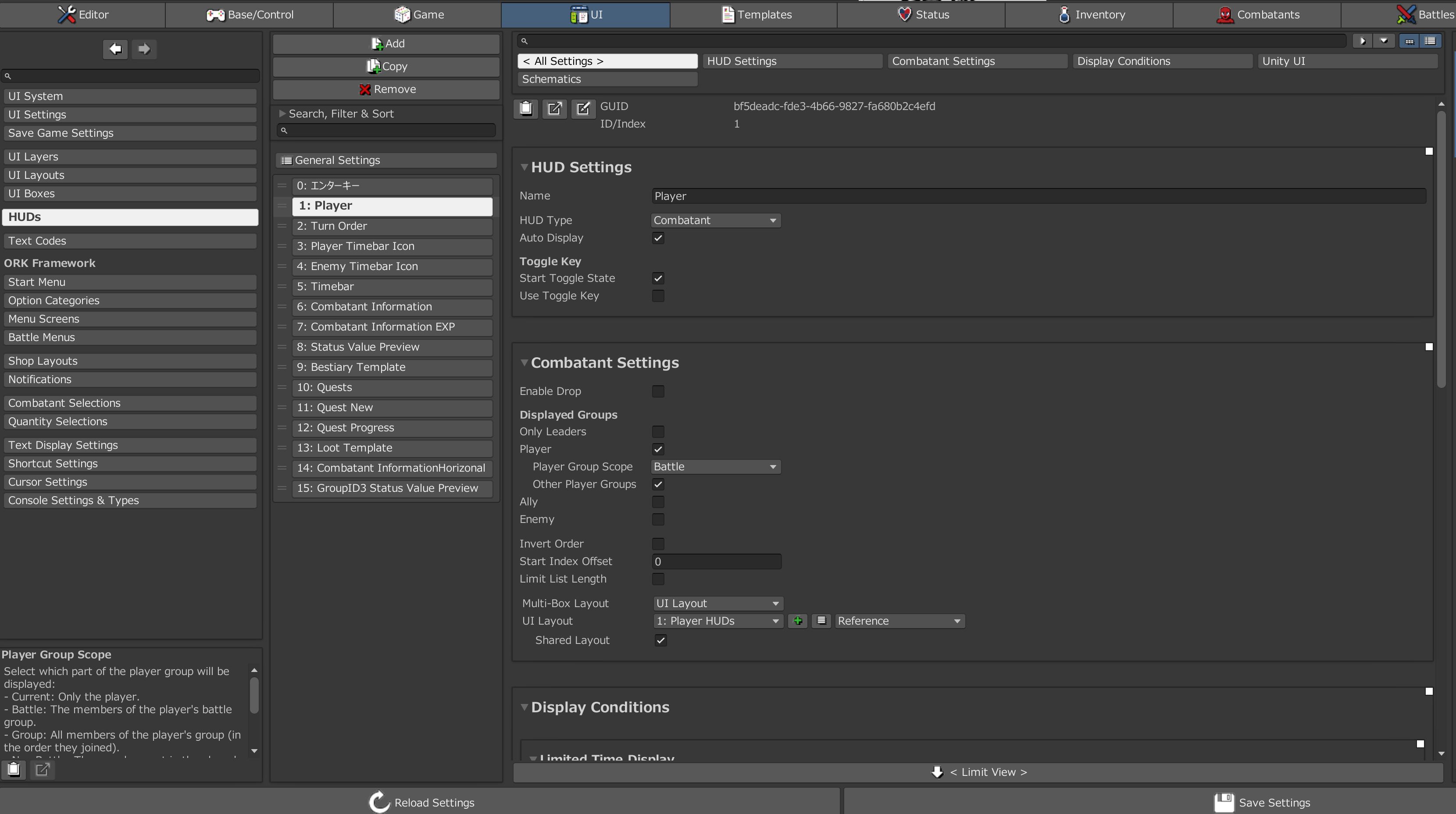Viewport: 1456px width, 814px height.
Task: Click the pop-out icon in help panel
Action: (x=43, y=769)
